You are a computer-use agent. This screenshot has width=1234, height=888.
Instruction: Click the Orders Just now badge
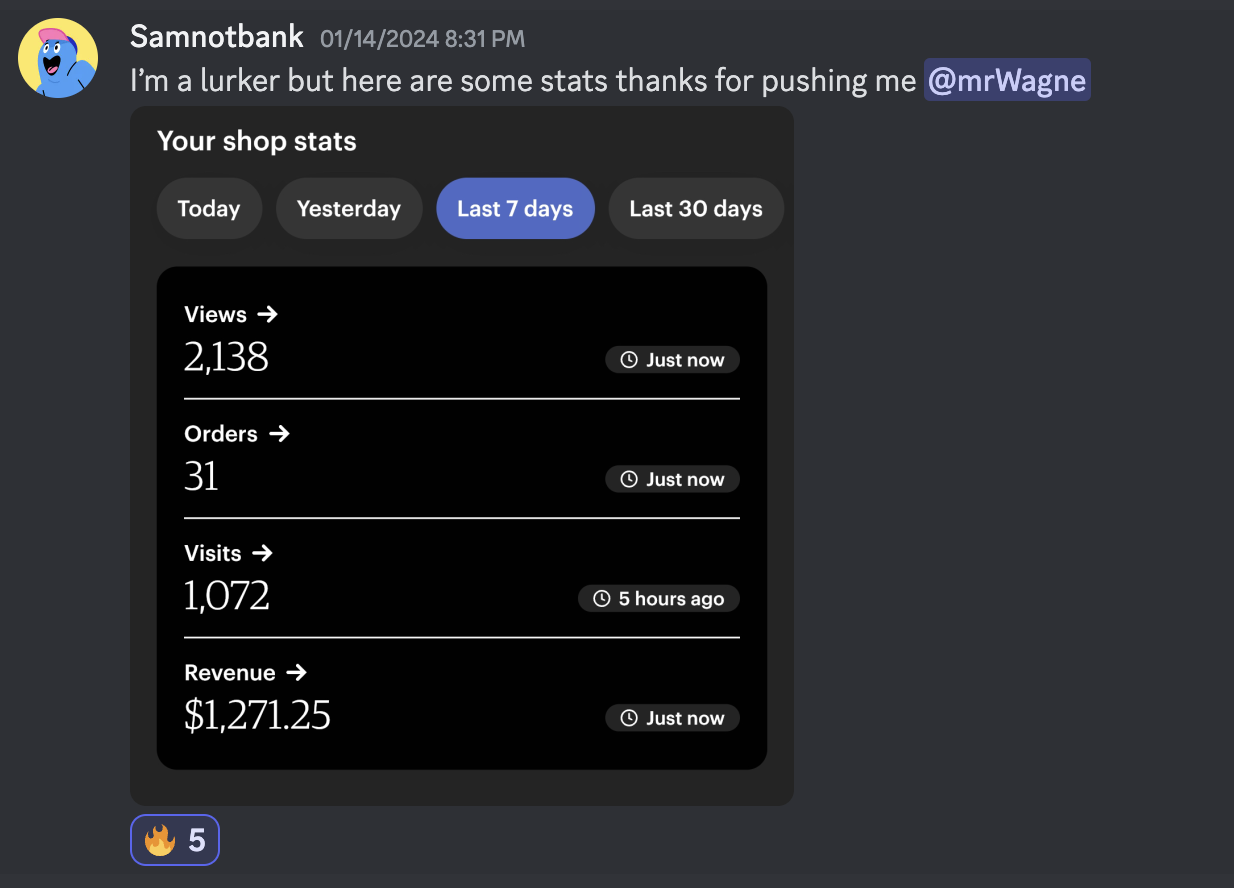click(672, 479)
